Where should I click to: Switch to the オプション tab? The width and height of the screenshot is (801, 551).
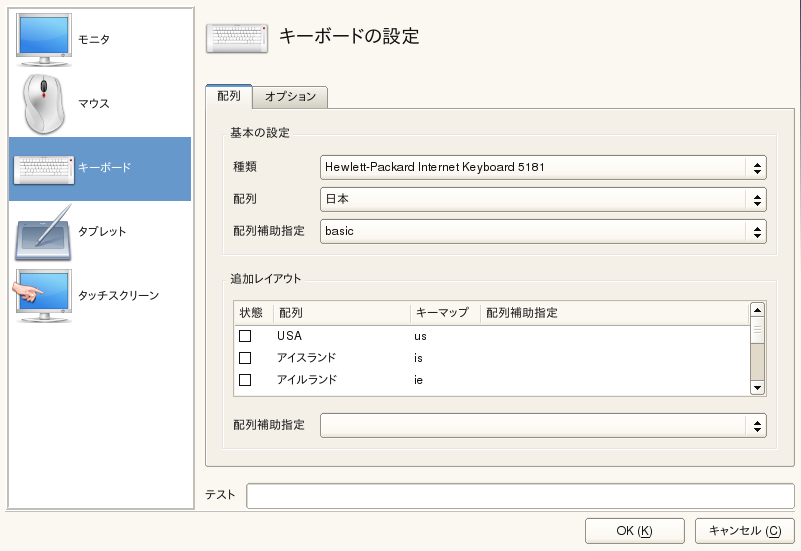pos(290,97)
